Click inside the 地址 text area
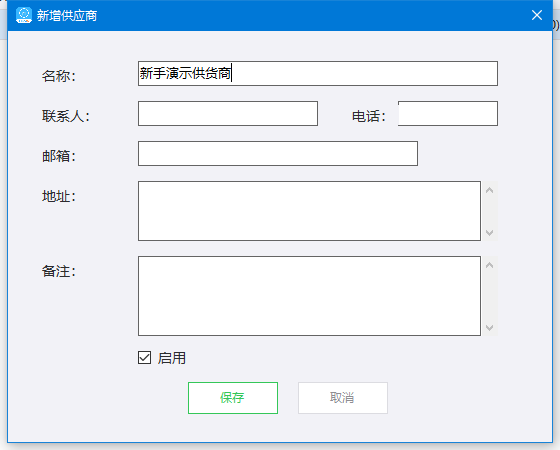 point(309,211)
